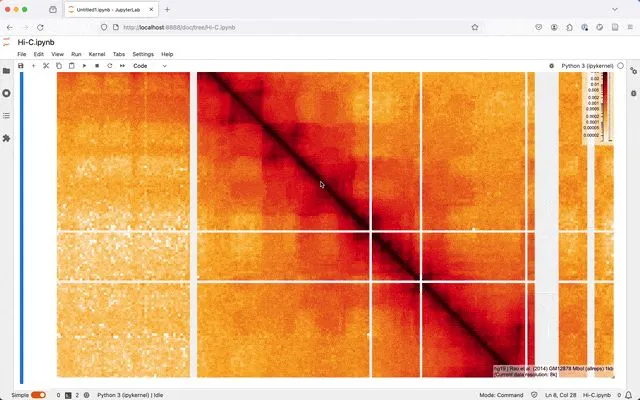Open the Extension Manager puzzle icon
The image size is (640, 400).
pyautogui.click(x=6, y=138)
